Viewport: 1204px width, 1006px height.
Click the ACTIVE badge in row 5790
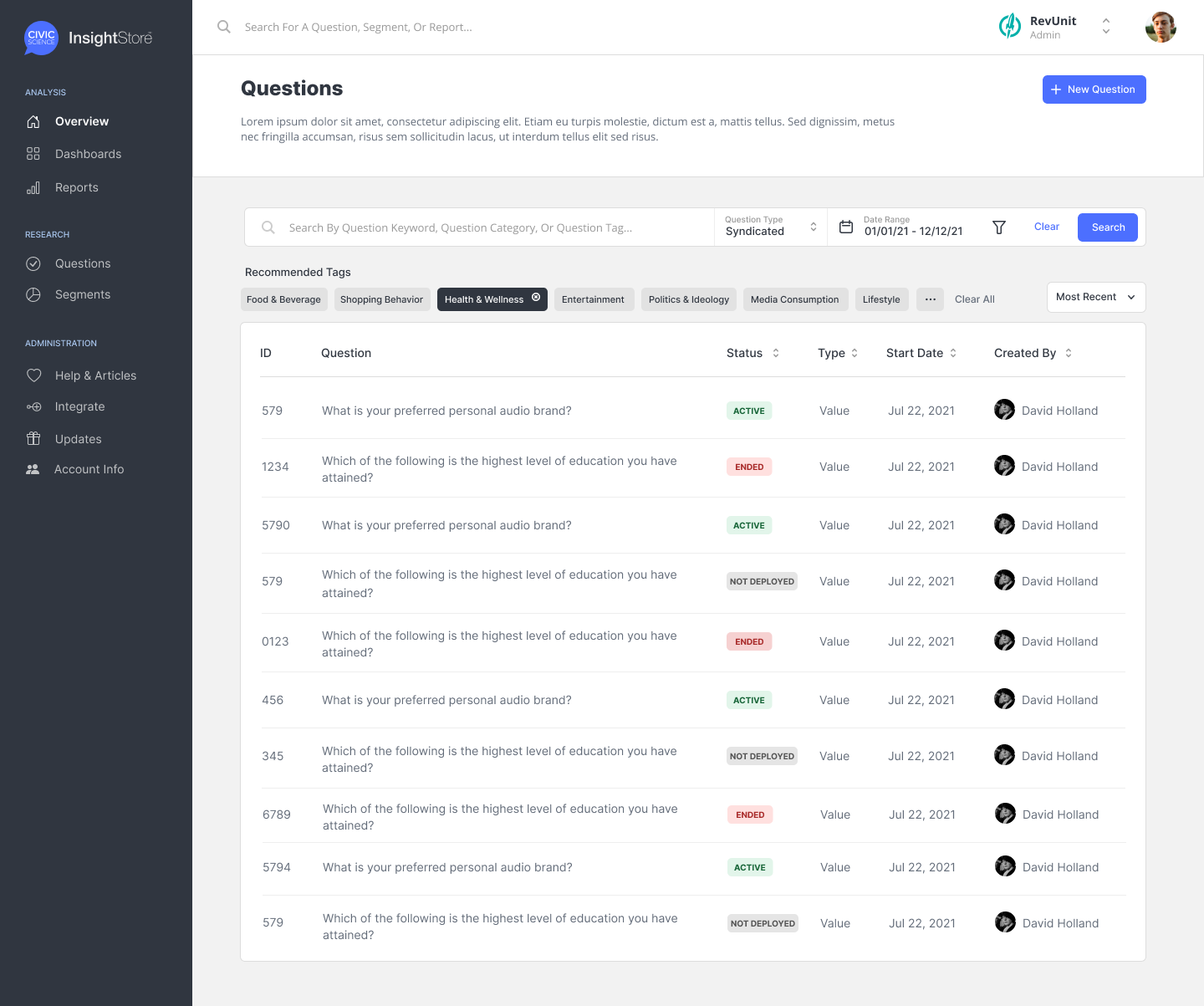coord(749,525)
